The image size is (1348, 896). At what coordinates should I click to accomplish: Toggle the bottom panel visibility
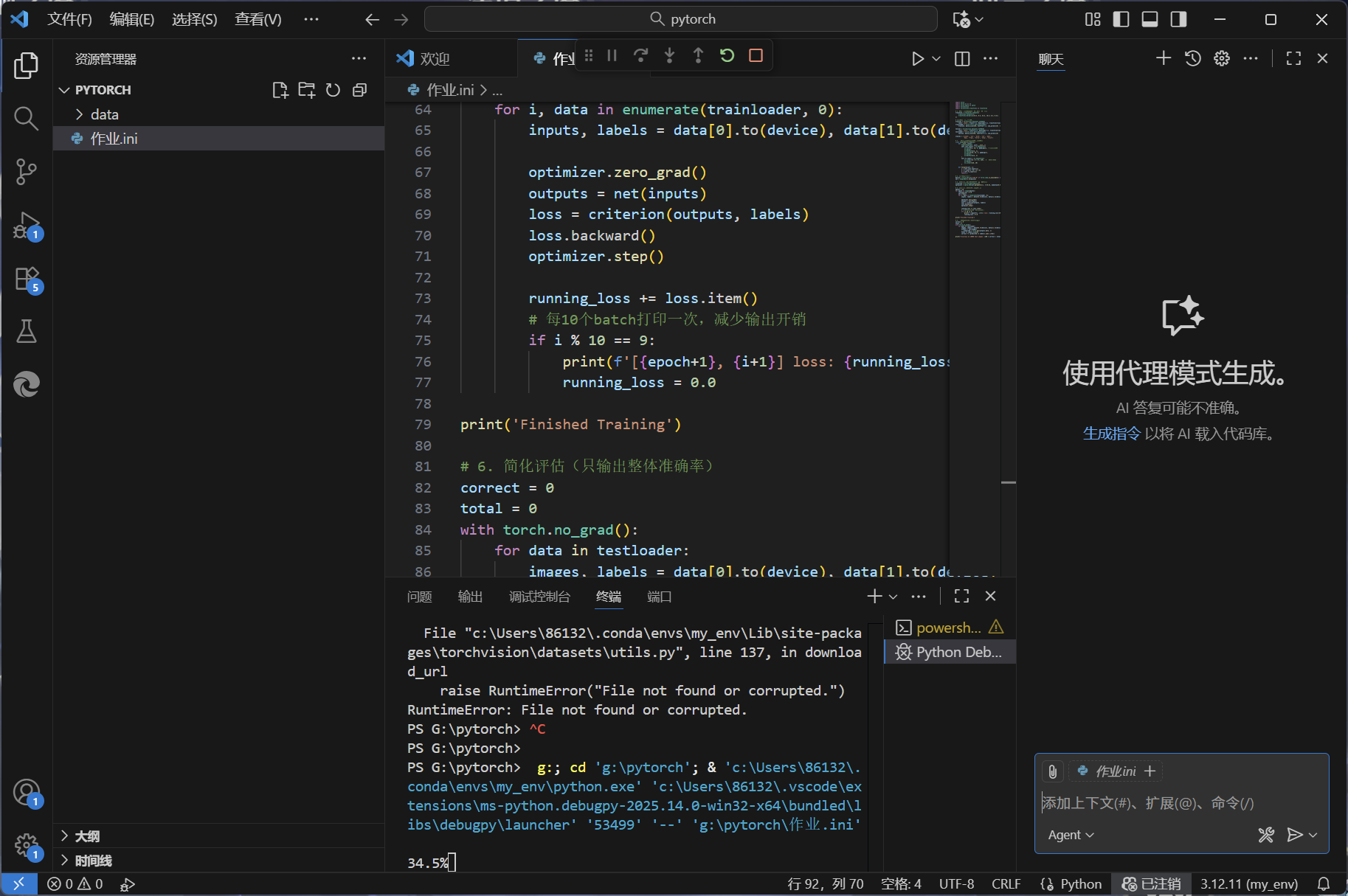tap(1150, 19)
